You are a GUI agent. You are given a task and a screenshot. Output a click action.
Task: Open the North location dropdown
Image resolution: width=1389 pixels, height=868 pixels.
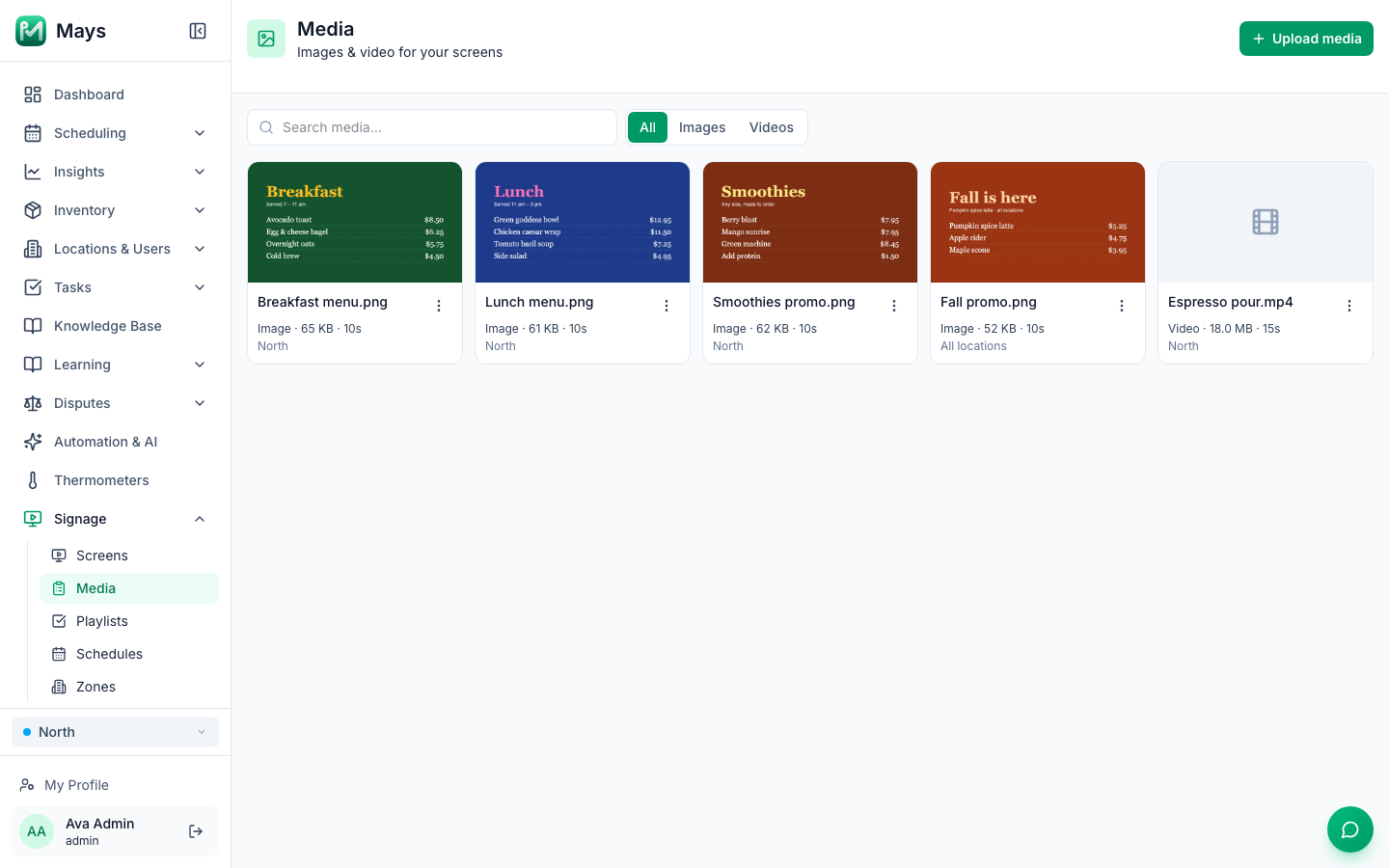point(115,732)
